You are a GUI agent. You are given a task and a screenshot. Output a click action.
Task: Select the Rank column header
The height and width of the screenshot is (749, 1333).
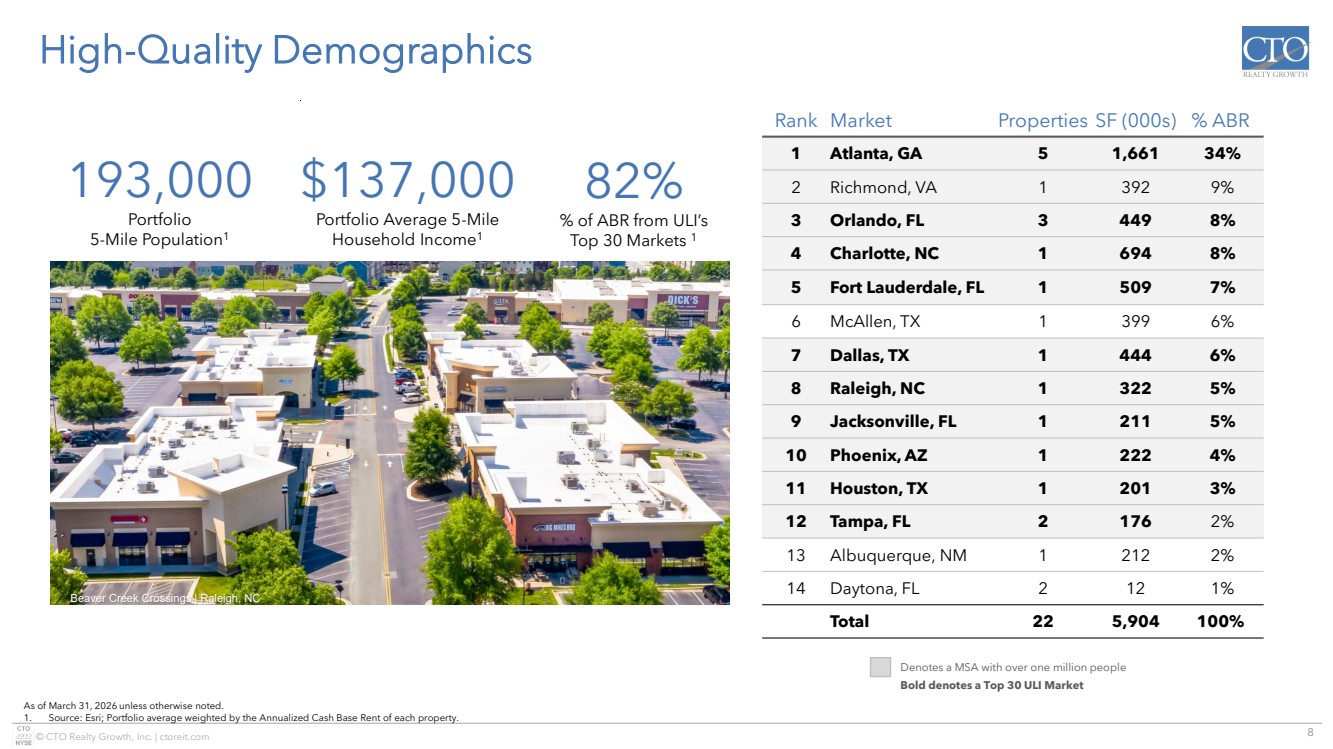(x=795, y=121)
